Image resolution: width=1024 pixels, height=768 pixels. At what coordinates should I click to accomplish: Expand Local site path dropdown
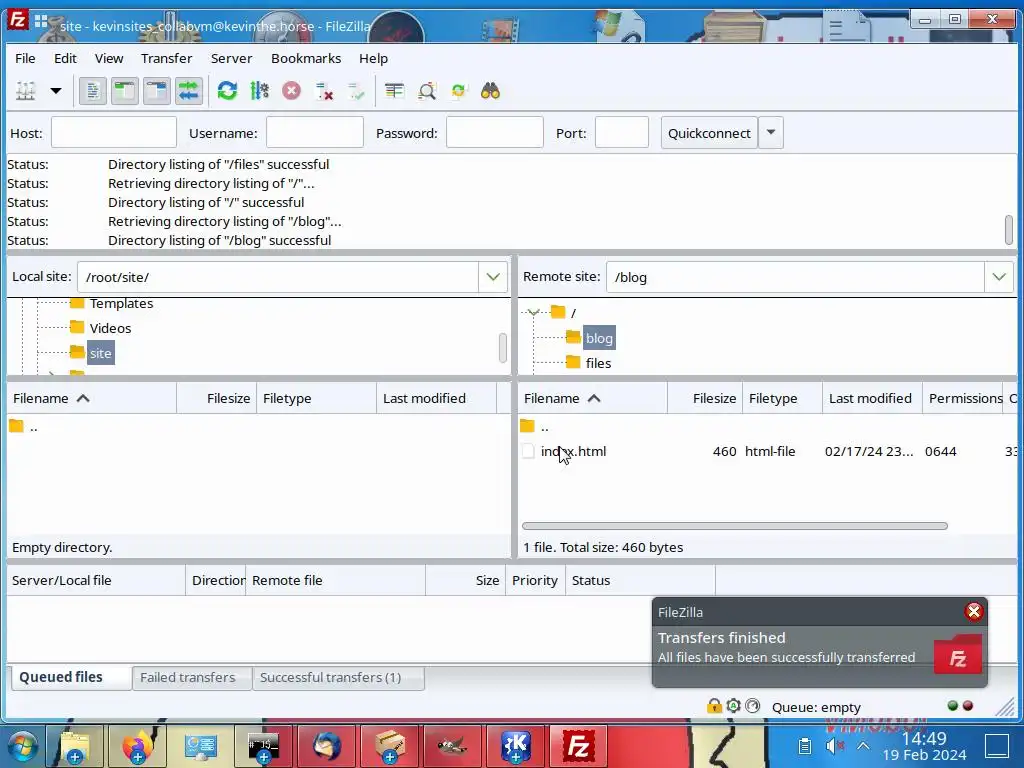pos(493,277)
